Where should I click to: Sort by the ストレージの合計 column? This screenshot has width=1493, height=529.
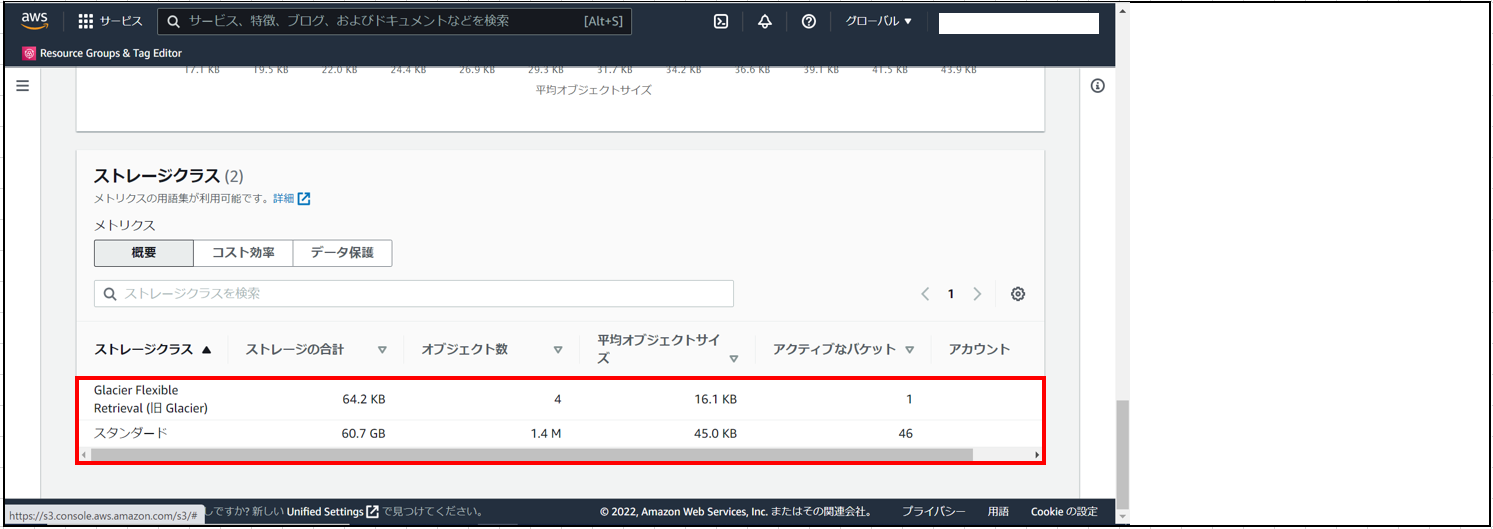316,350
